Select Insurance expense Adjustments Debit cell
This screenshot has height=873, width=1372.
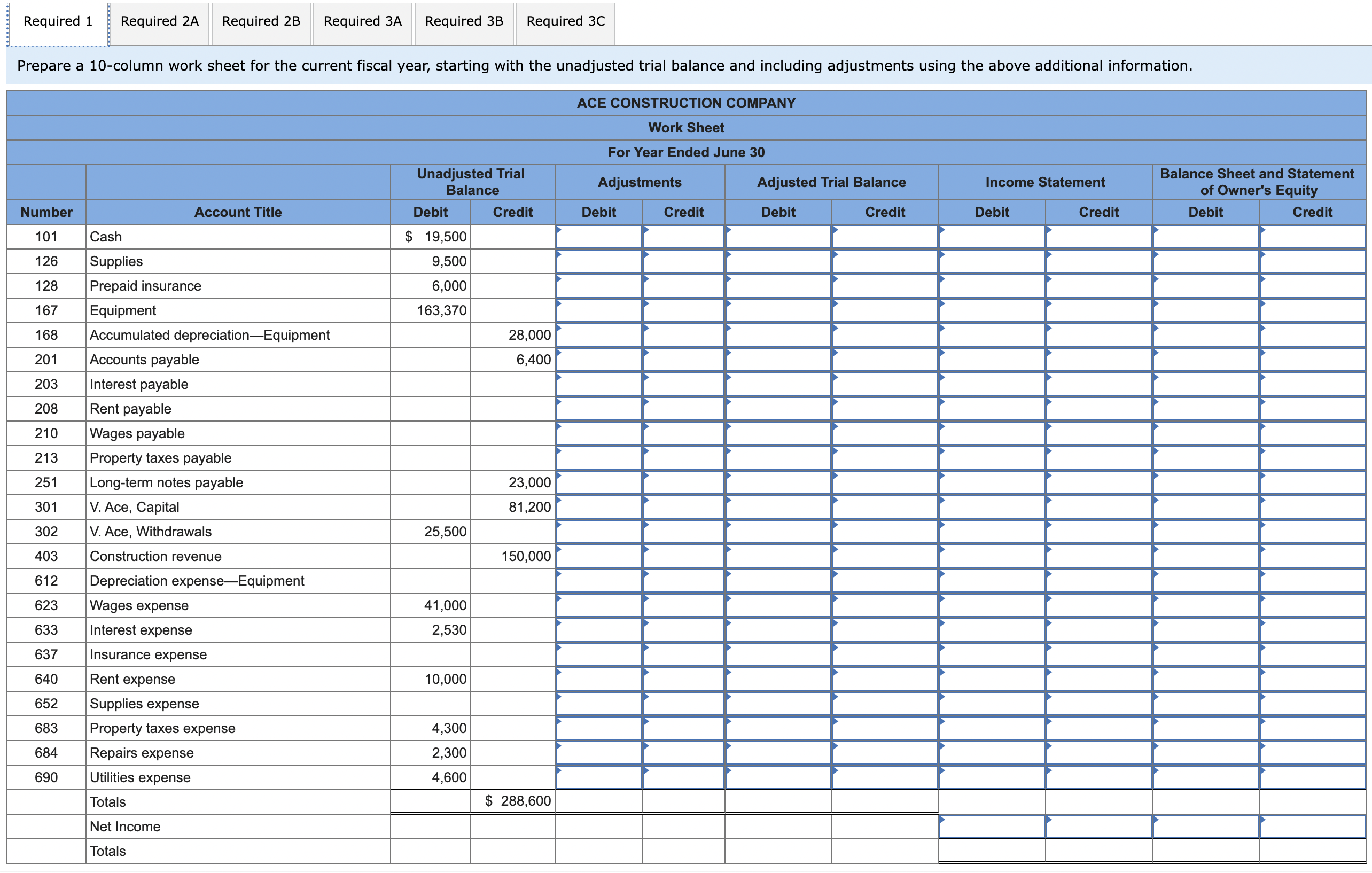599,655
